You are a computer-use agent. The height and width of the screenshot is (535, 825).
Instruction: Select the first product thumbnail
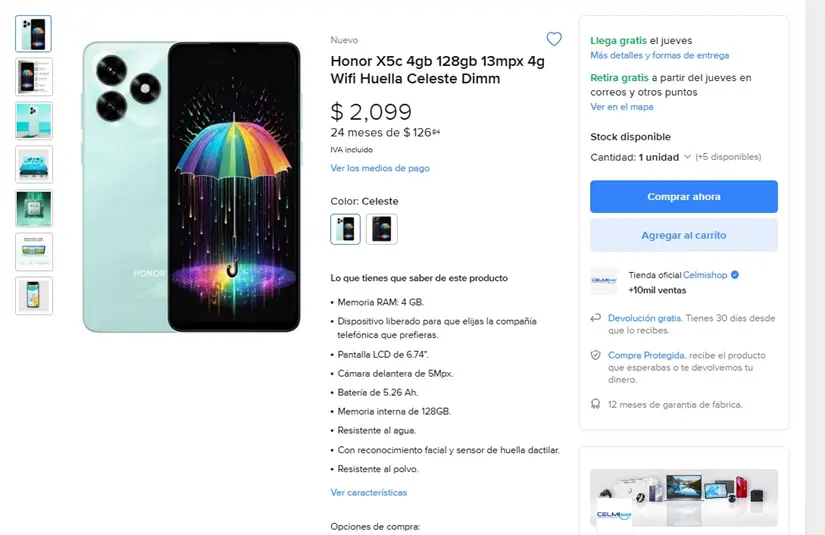pyautogui.click(x=34, y=34)
